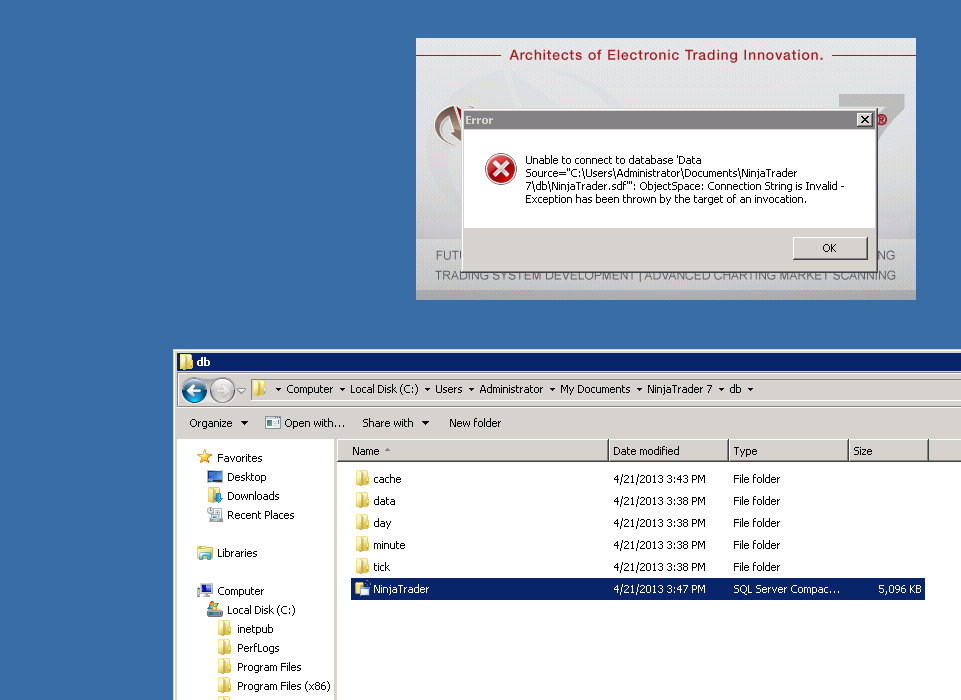961x700 pixels.
Task: Click the Local Disk drive icon in sidebar
Action: point(215,609)
